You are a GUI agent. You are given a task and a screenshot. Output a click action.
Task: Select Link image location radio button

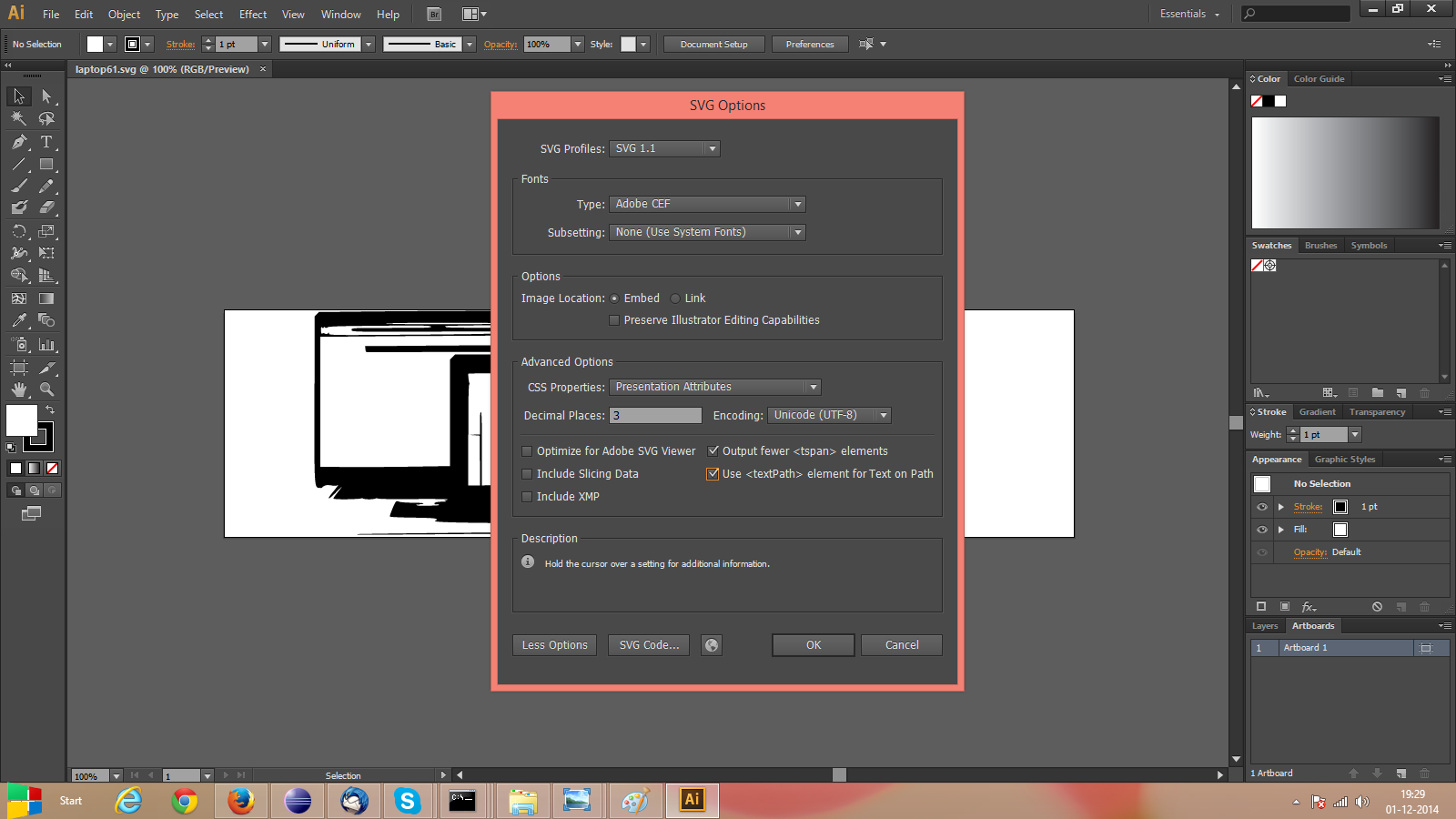pos(675,298)
